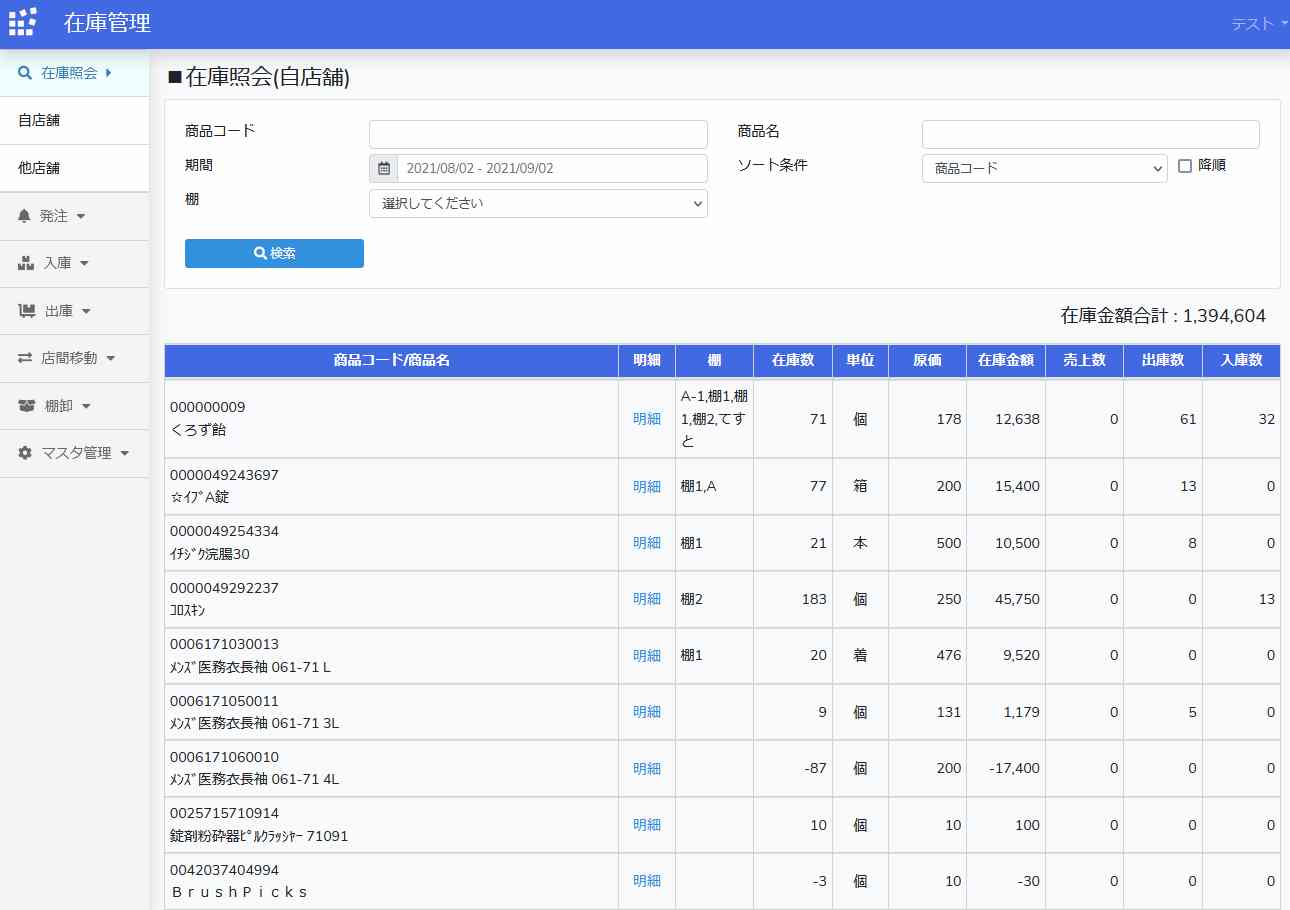Viewport: 1290px width, 910px height.
Task: Click product code 0000049243697
Action: tap(224, 475)
